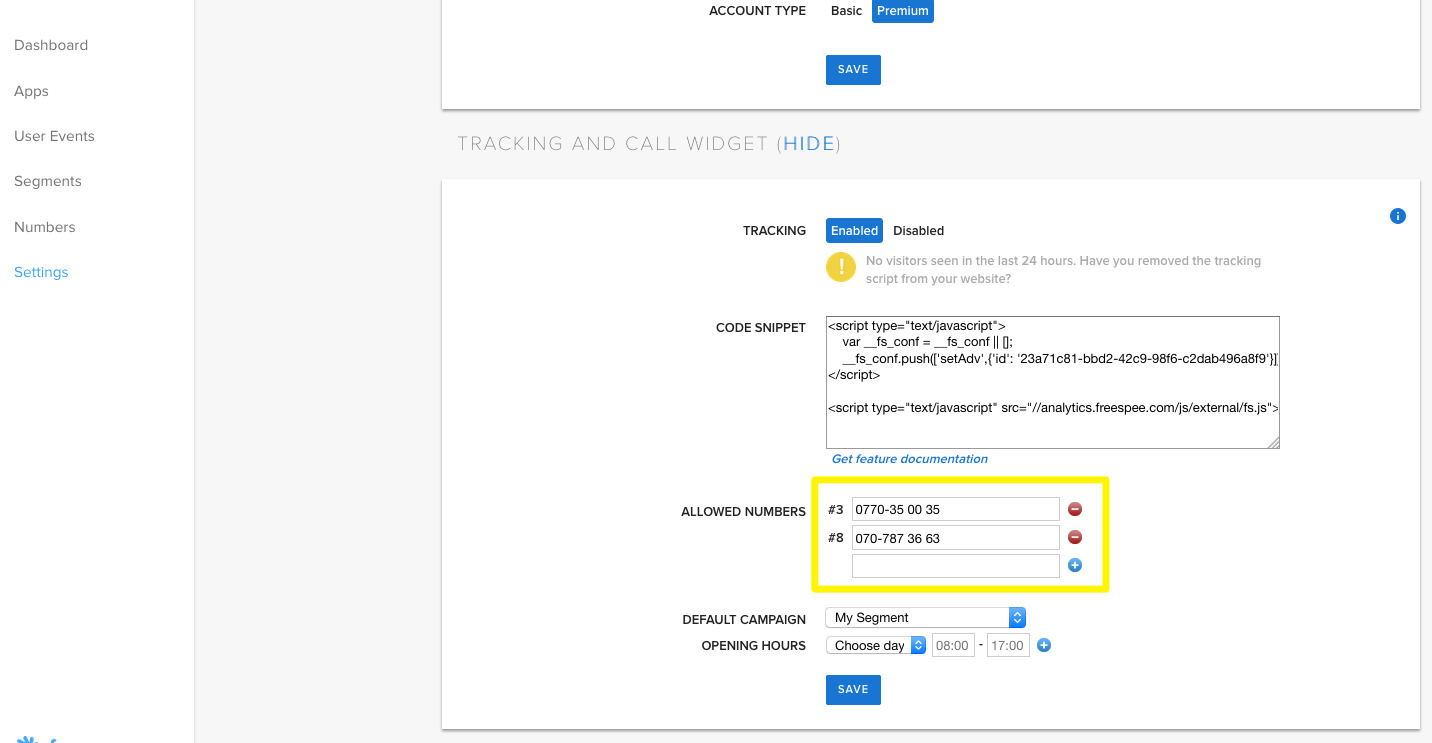Enable tracking
Screen dimensions: 1432x743
[854, 231]
